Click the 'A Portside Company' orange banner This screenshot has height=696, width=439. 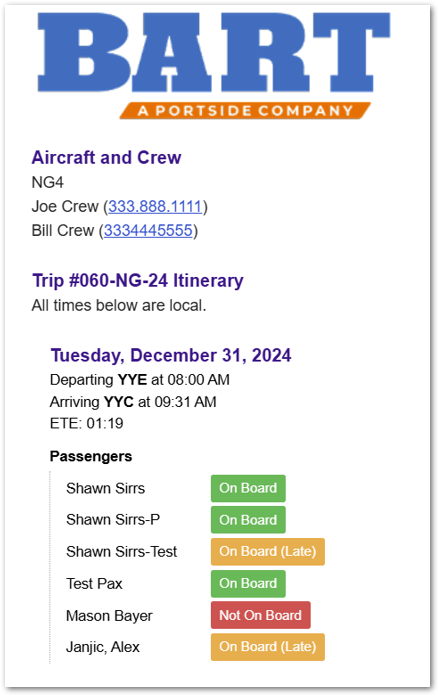click(x=245, y=111)
